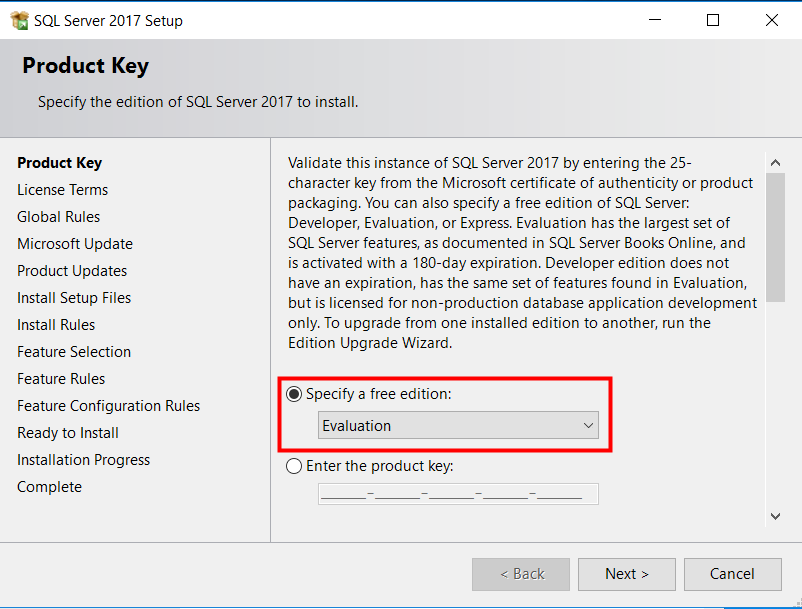Minimize the SQL Server 2017 Setup window
Image resolution: width=802 pixels, height=609 pixels.
tap(654, 20)
